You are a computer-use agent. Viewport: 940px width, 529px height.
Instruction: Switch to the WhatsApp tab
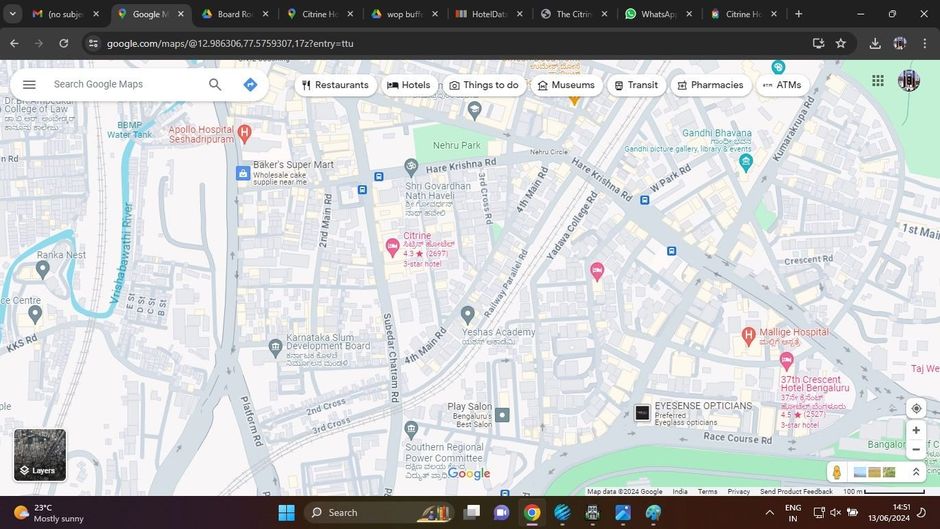(x=658, y=14)
